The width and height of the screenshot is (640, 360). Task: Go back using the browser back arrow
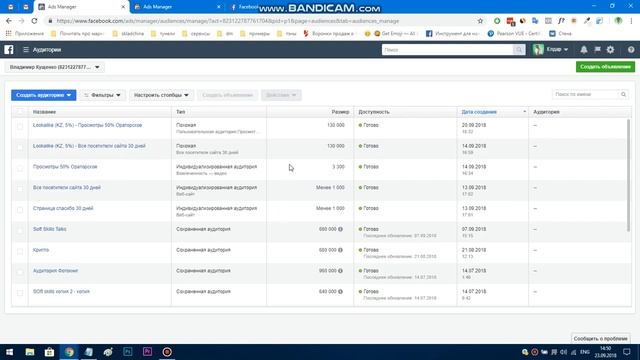9,21
